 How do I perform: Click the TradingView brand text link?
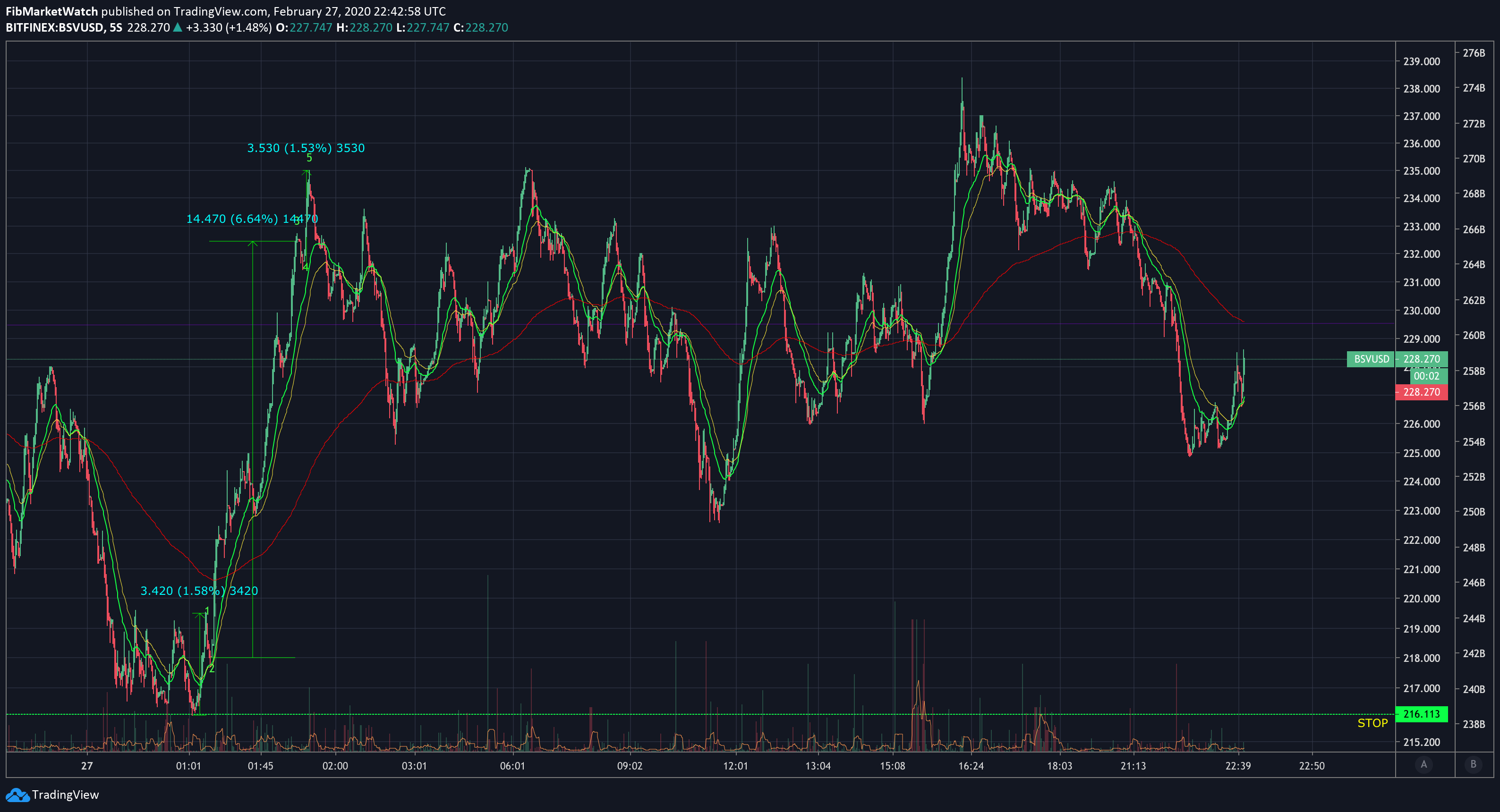click(x=65, y=795)
